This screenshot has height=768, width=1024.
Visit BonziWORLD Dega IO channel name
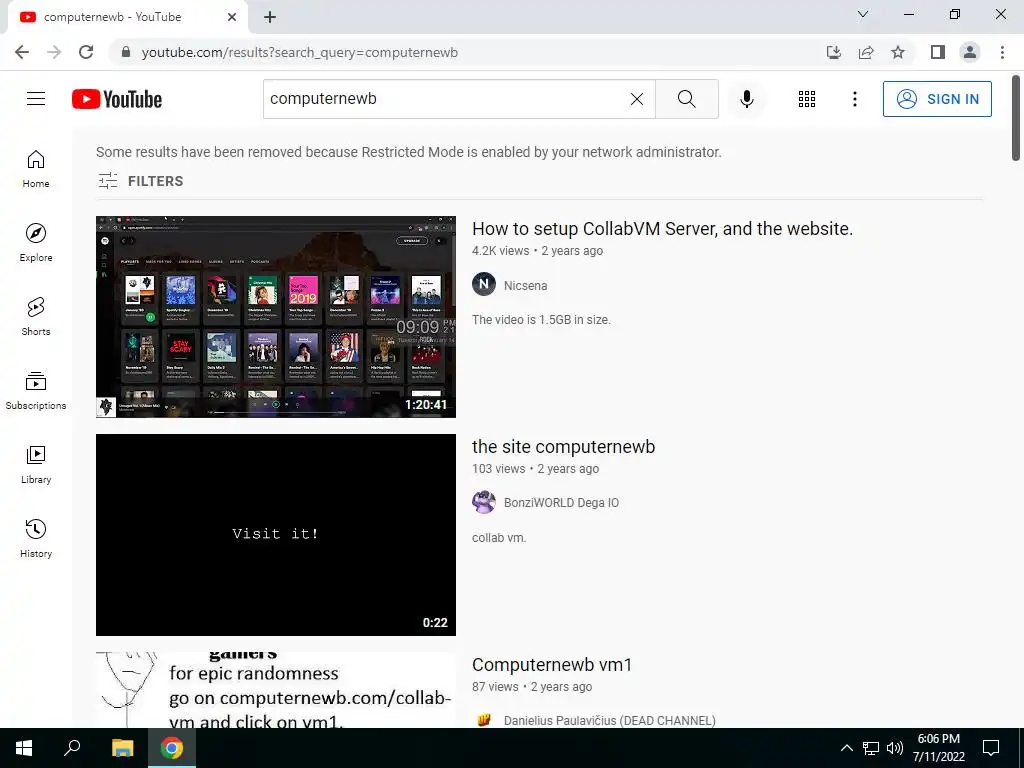561,503
